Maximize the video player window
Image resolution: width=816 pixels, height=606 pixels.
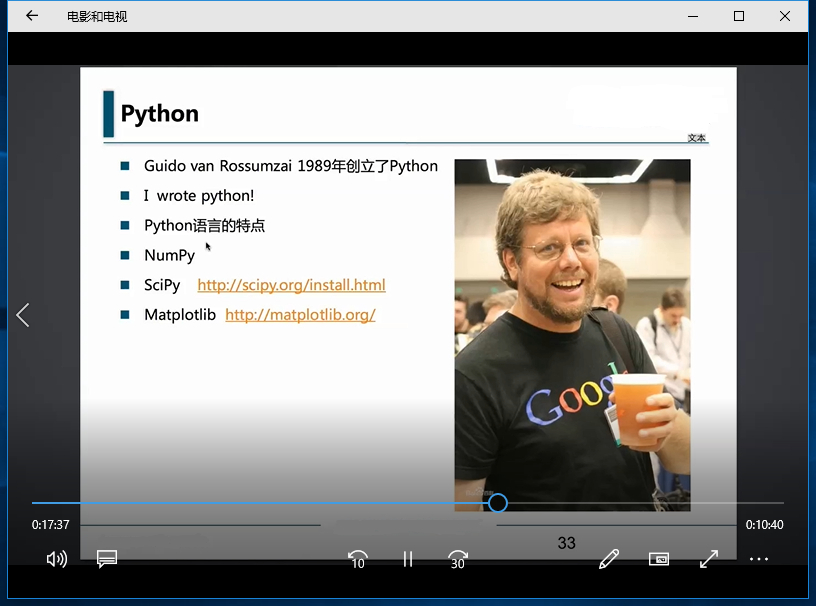[739, 16]
